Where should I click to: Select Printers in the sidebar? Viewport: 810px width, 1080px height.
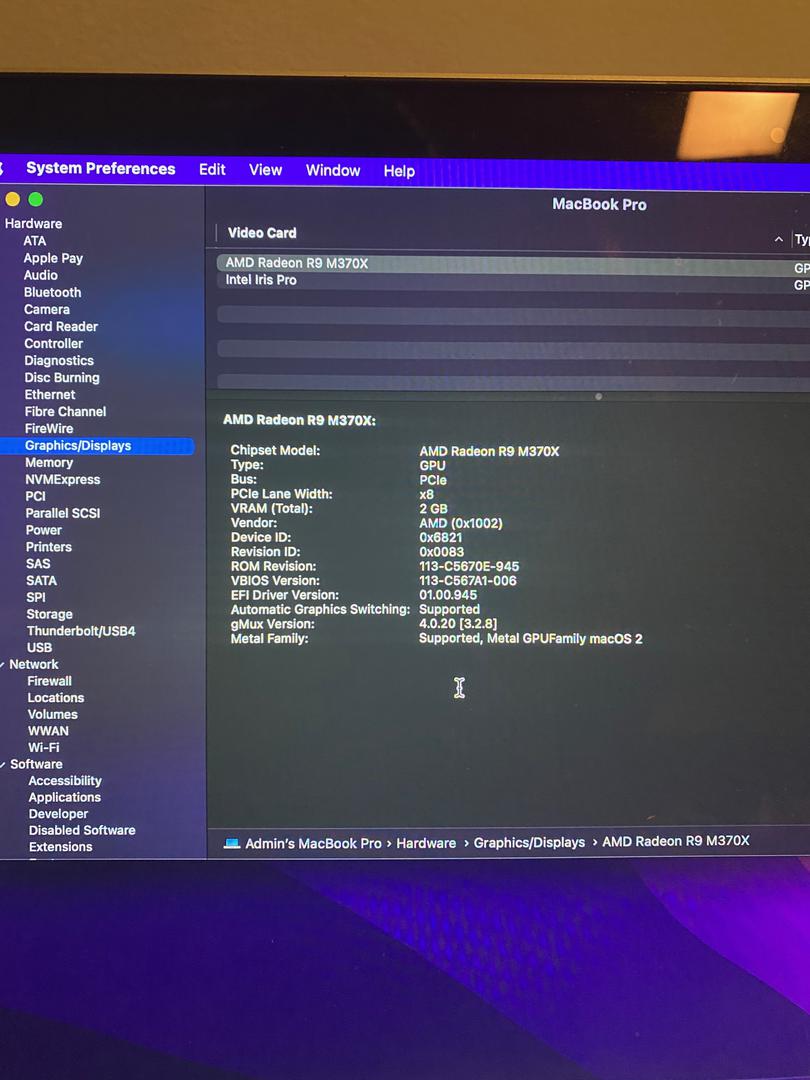[x=48, y=547]
